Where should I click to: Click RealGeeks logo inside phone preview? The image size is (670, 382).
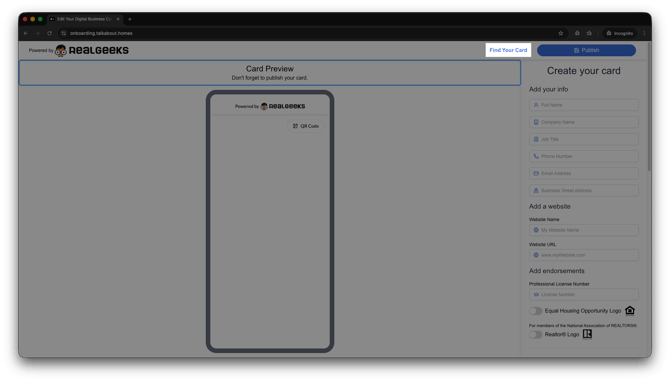pyautogui.click(x=283, y=106)
